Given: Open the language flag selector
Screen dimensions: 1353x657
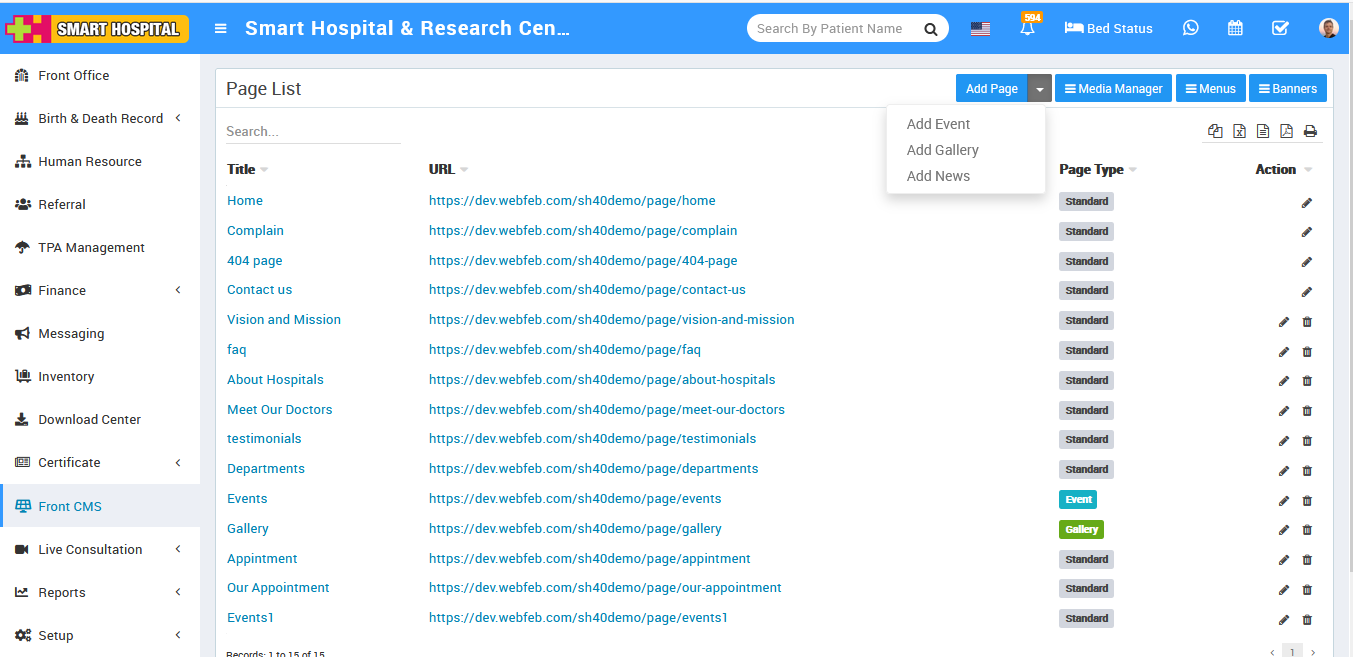Looking at the screenshot, I should click(980, 29).
